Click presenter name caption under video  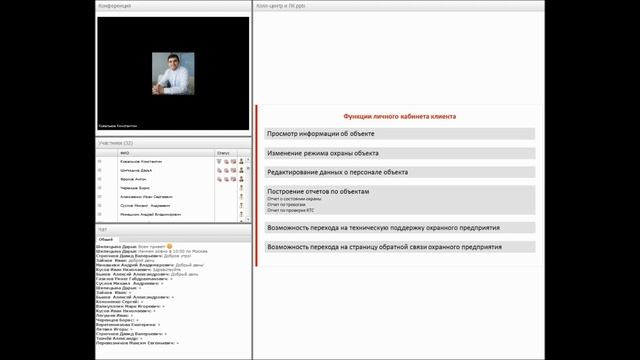(x=118, y=126)
